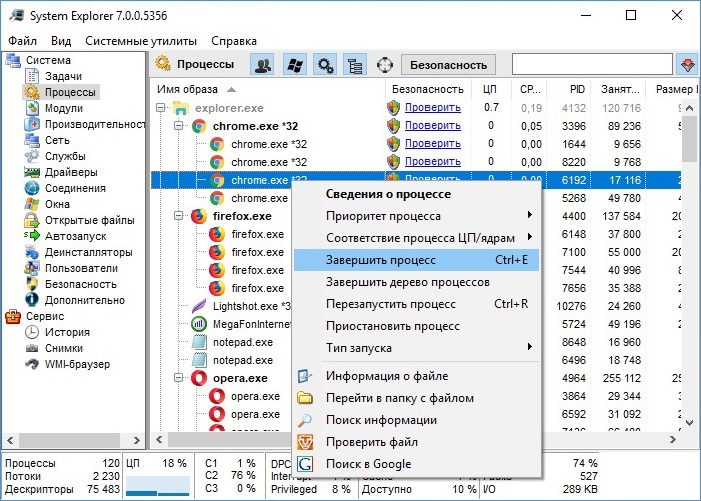
Task: Click the Windows-flag system processes toolbar icon
Action: (295, 65)
